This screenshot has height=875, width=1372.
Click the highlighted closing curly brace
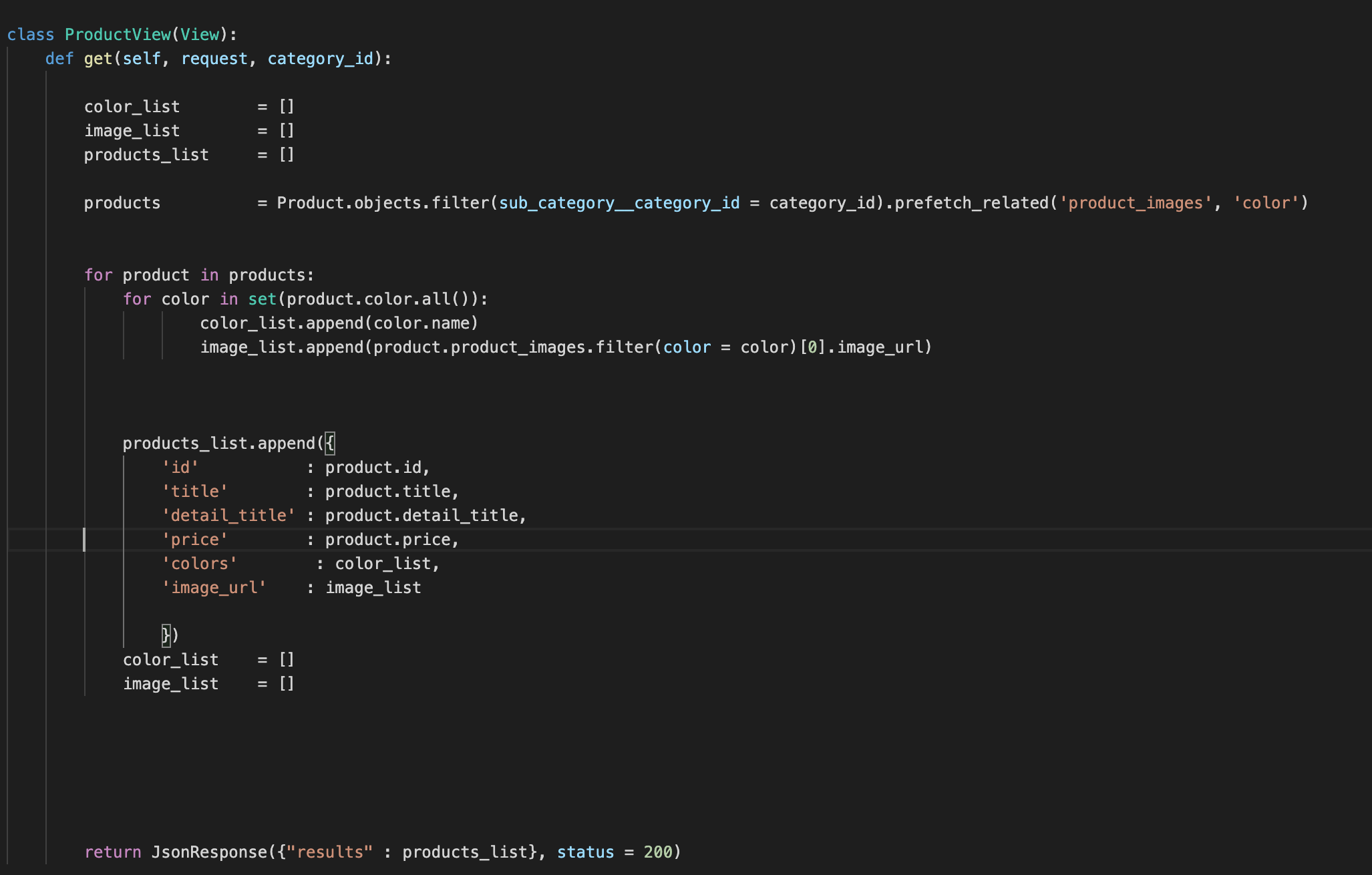166,635
